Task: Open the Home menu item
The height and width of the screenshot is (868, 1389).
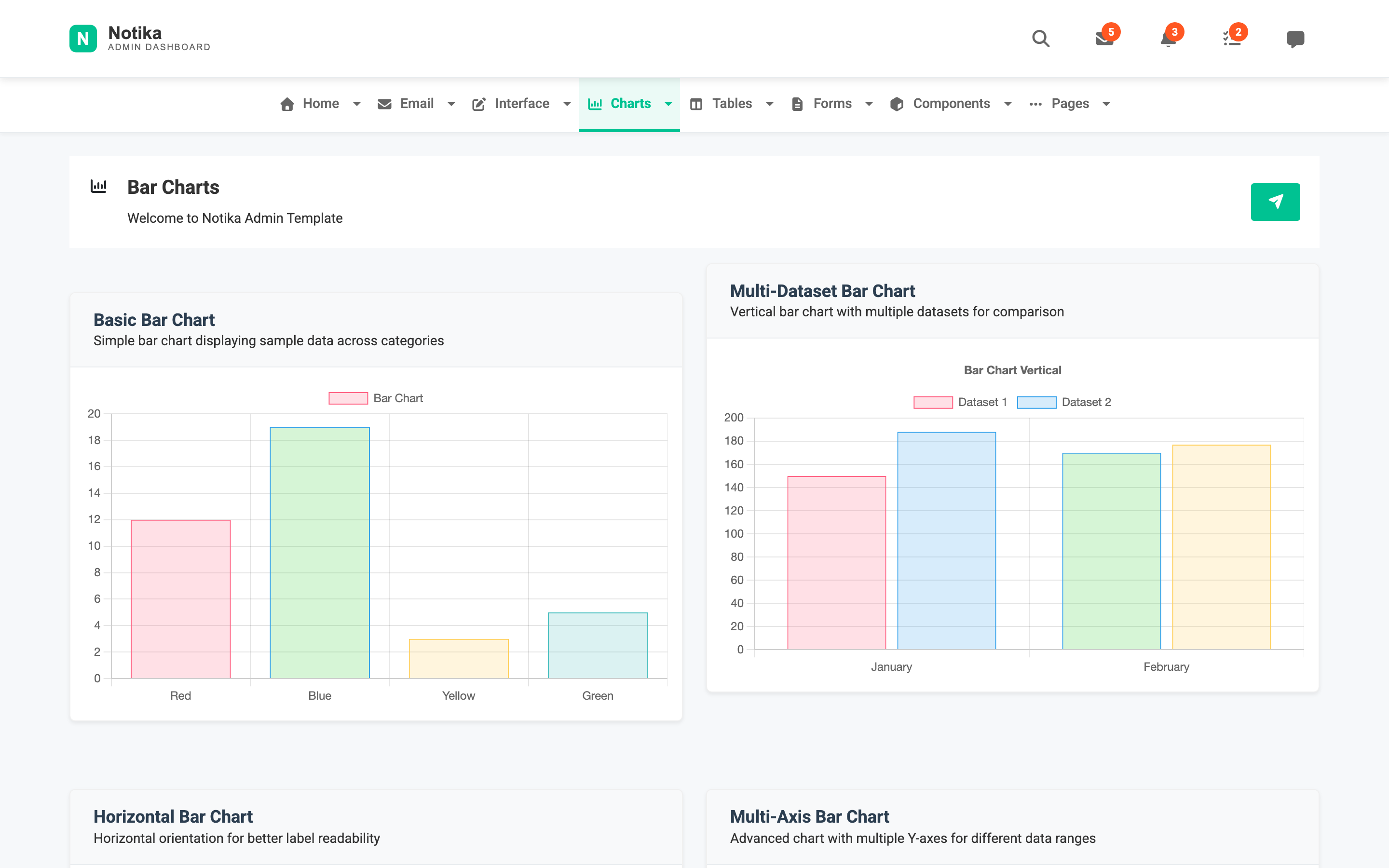Action: coord(320,104)
